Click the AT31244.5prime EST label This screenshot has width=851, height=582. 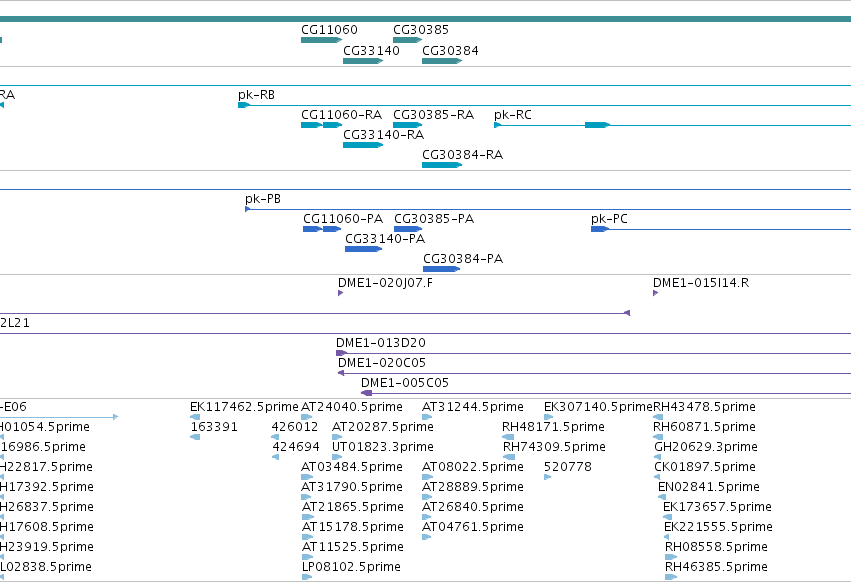coord(473,407)
